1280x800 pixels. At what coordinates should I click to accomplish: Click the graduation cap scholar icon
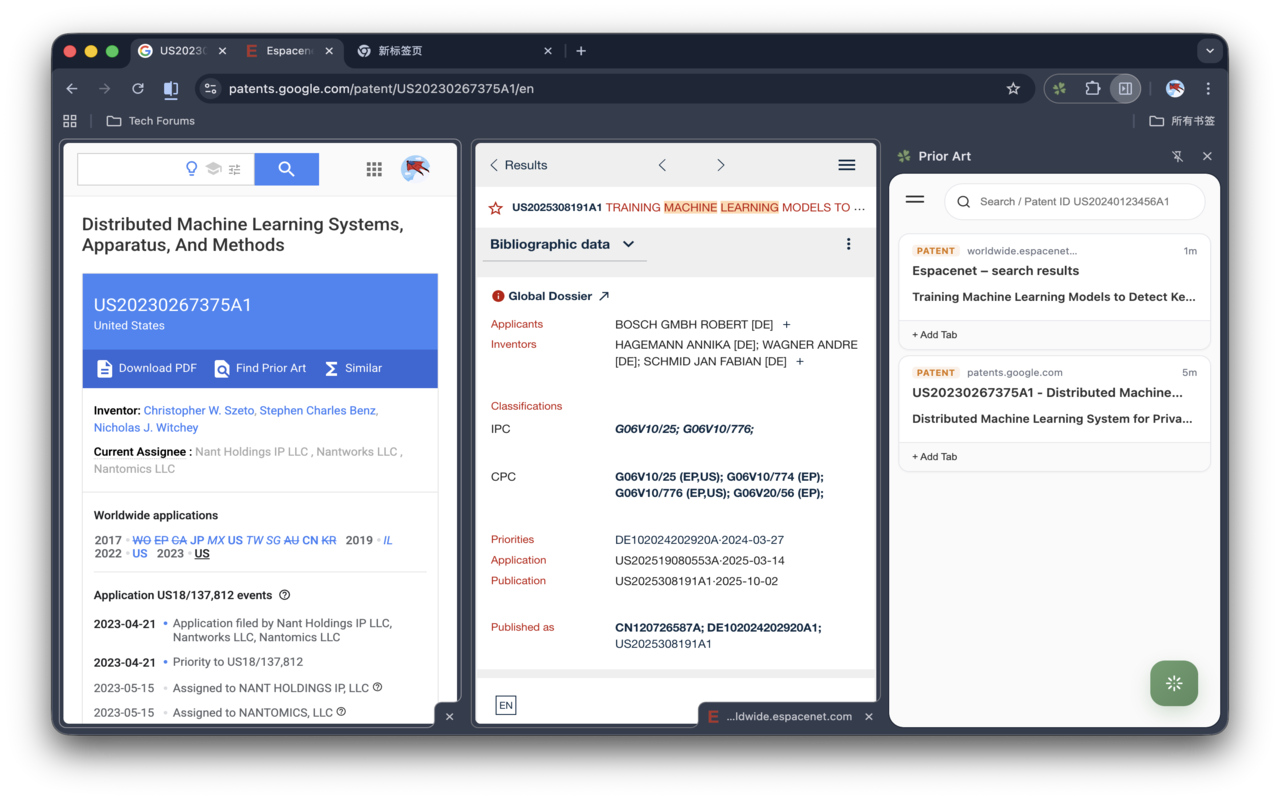(213, 169)
